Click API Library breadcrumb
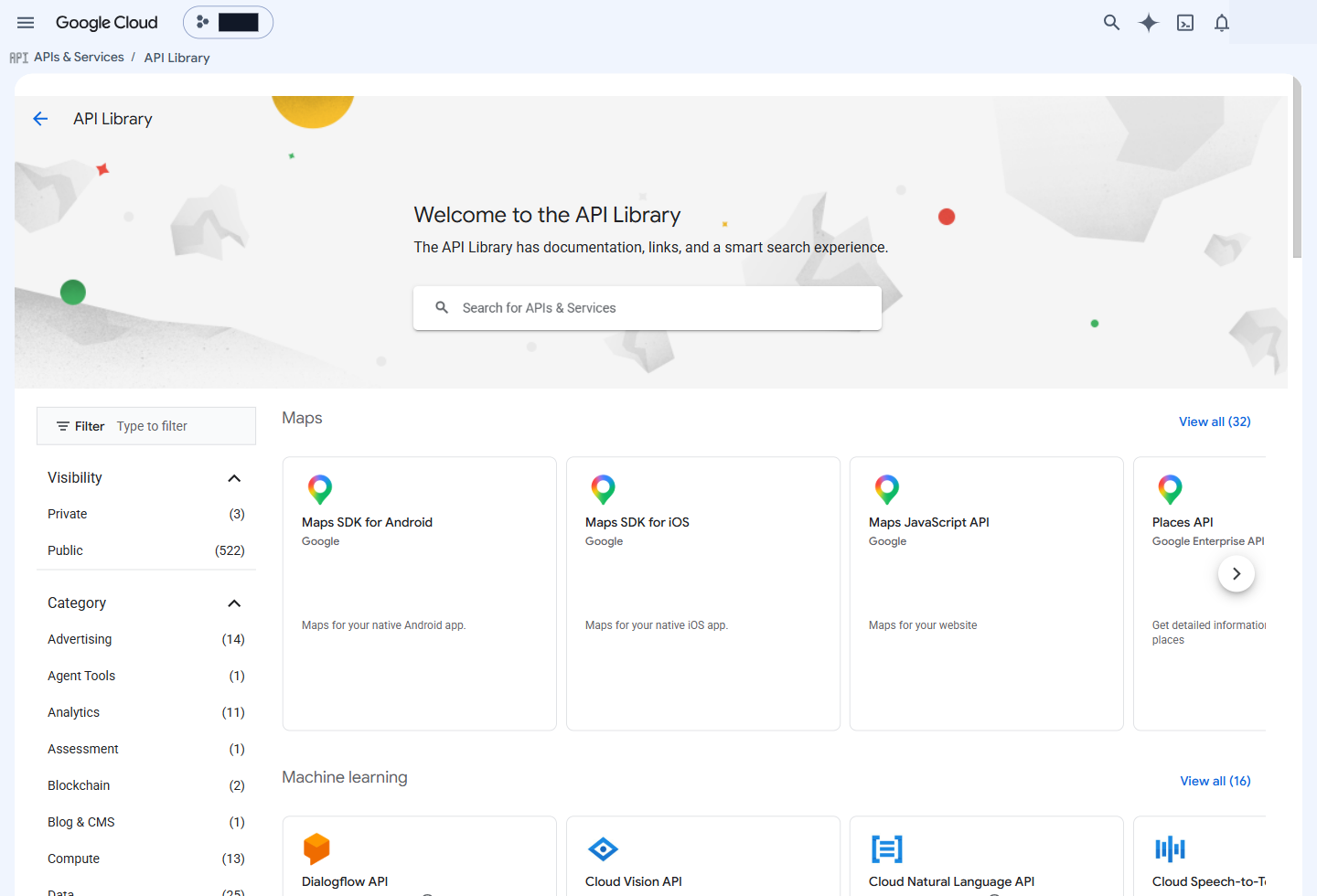The image size is (1317, 896). (x=177, y=58)
